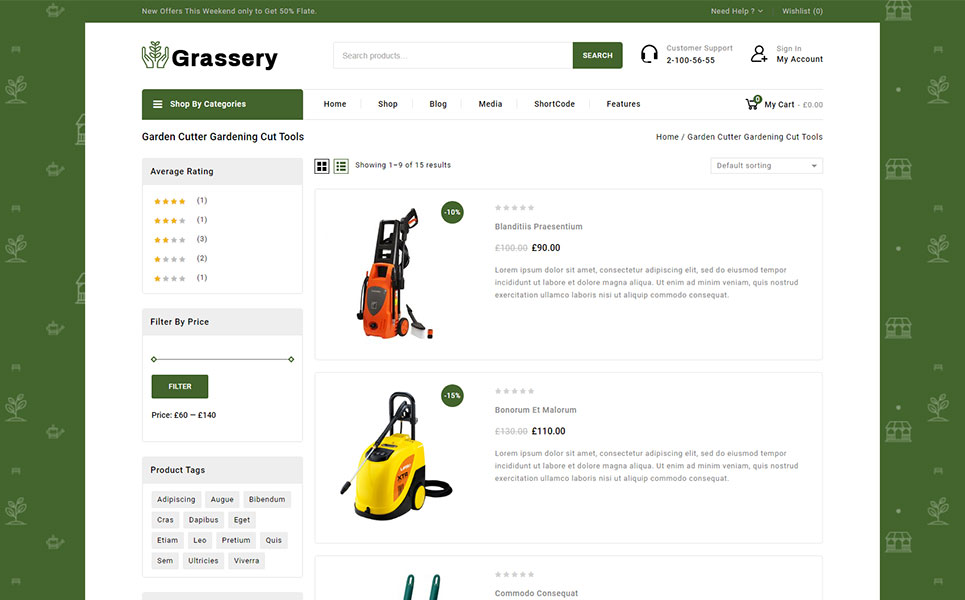Filter by one-star average rating
Viewport: 965px width, 600px height.
pyautogui.click(x=170, y=278)
